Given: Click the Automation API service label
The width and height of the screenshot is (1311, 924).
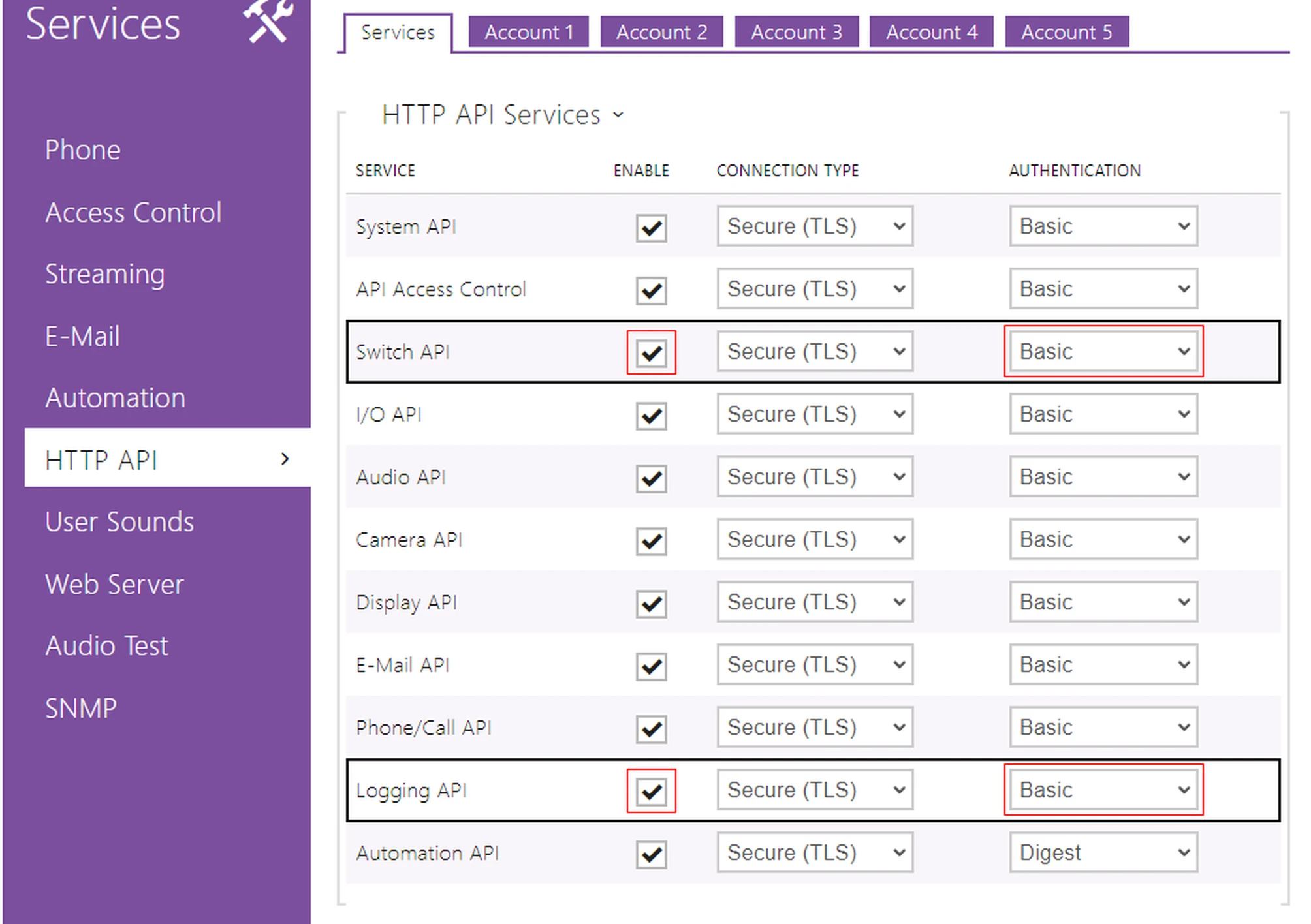Looking at the screenshot, I should pyautogui.click(x=428, y=853).
